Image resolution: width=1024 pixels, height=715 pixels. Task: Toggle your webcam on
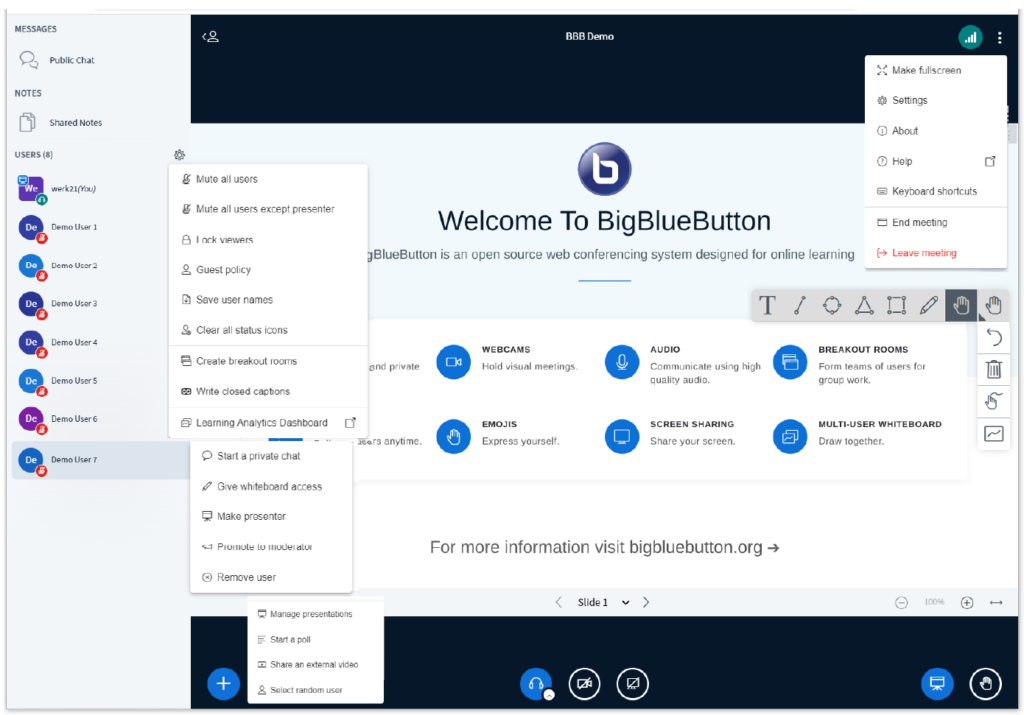[584, 684]
